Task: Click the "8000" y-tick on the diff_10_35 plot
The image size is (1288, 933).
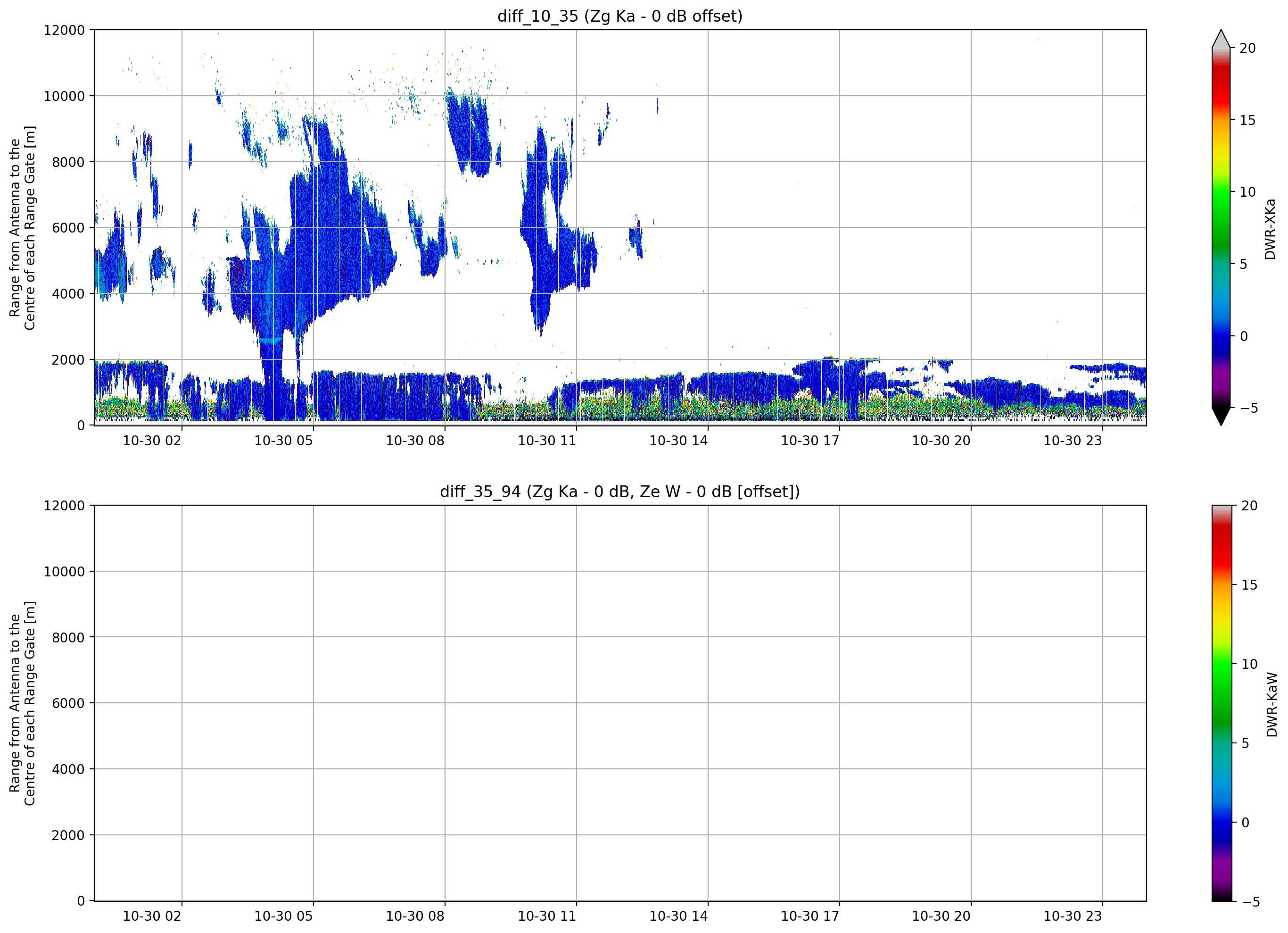Action: coord(68,162)
